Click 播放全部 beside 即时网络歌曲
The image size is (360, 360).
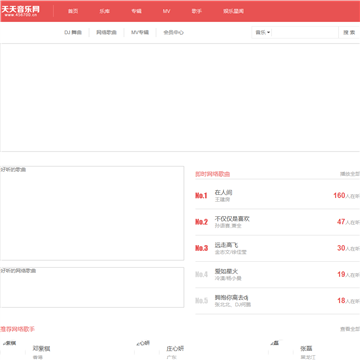(x=350, y=174)
